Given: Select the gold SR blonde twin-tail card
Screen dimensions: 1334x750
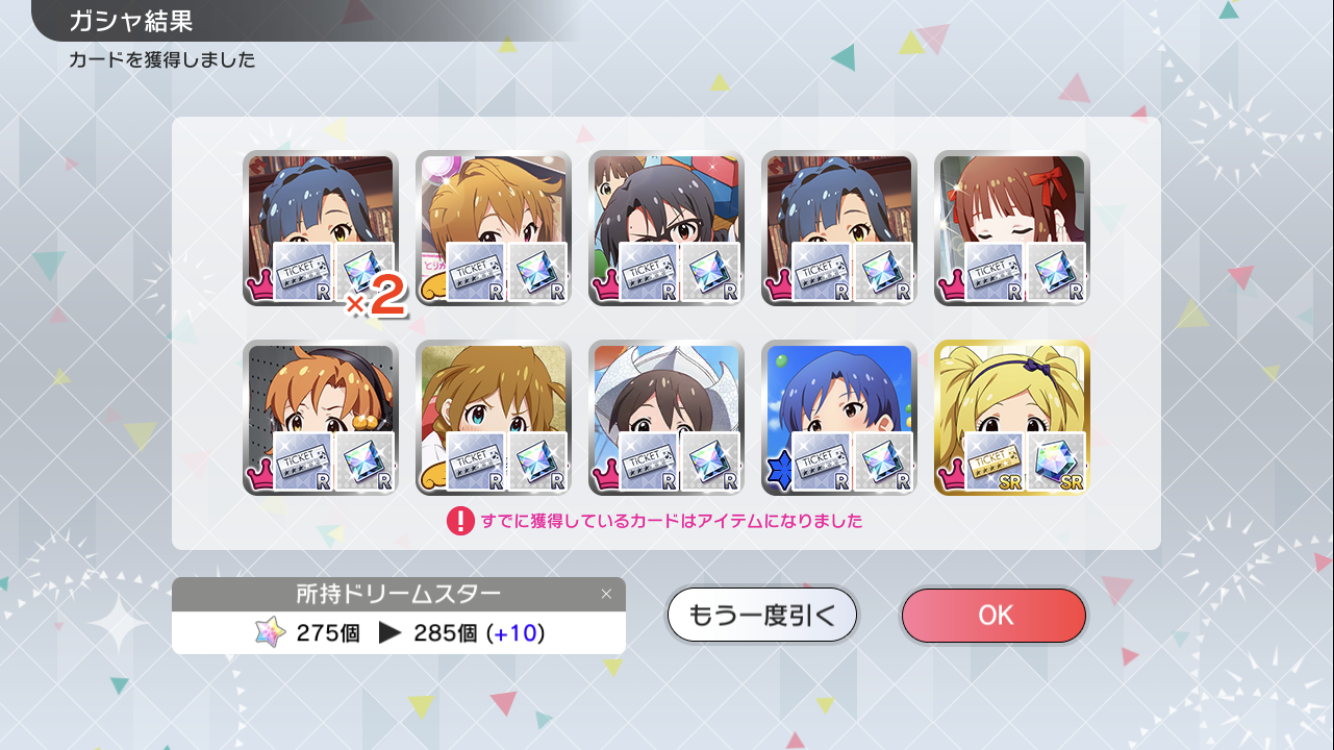Looking at the screenshot, I should 1012,417.
